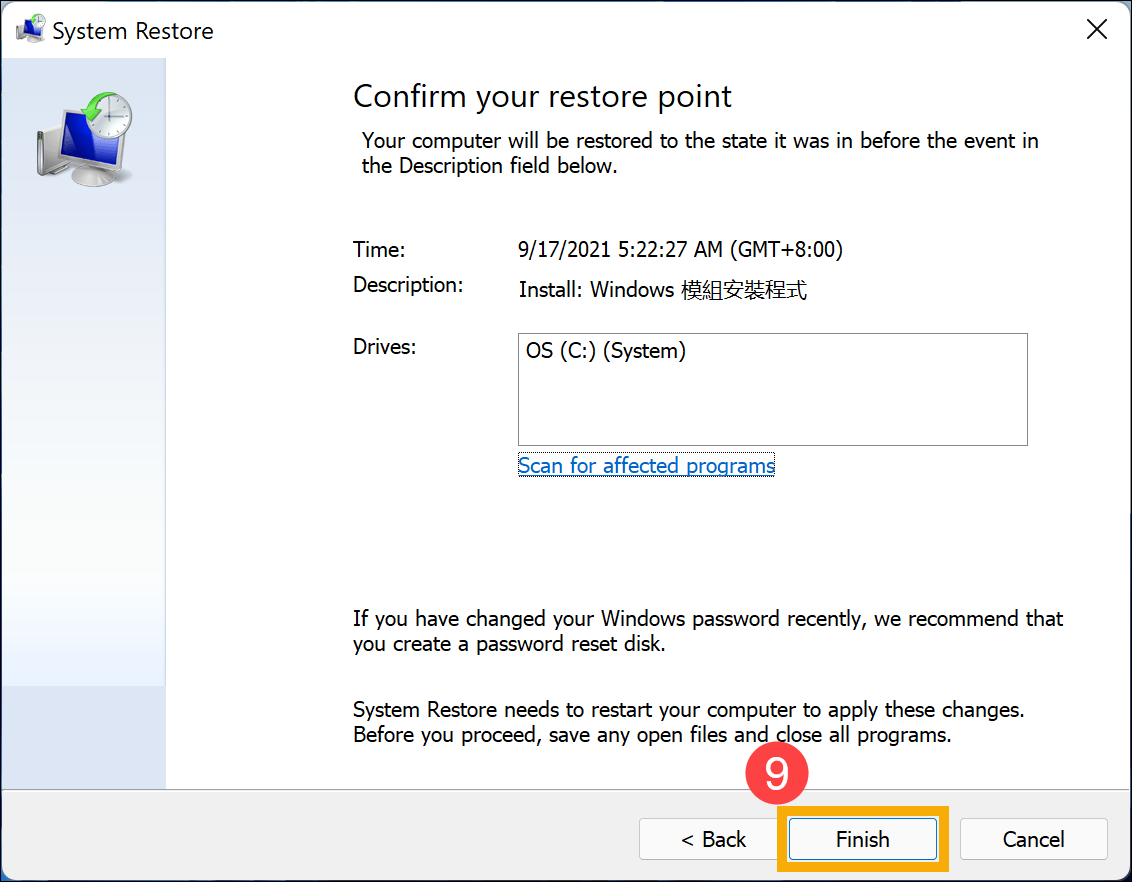1132x882 pixels.
Task: Click the red step 9 badge
Action: pos(777,774)
